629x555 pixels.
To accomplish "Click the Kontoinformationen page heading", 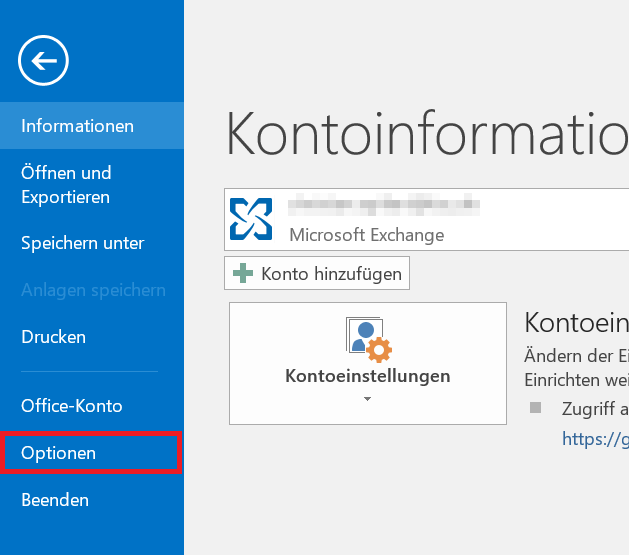I will (427, 133).
